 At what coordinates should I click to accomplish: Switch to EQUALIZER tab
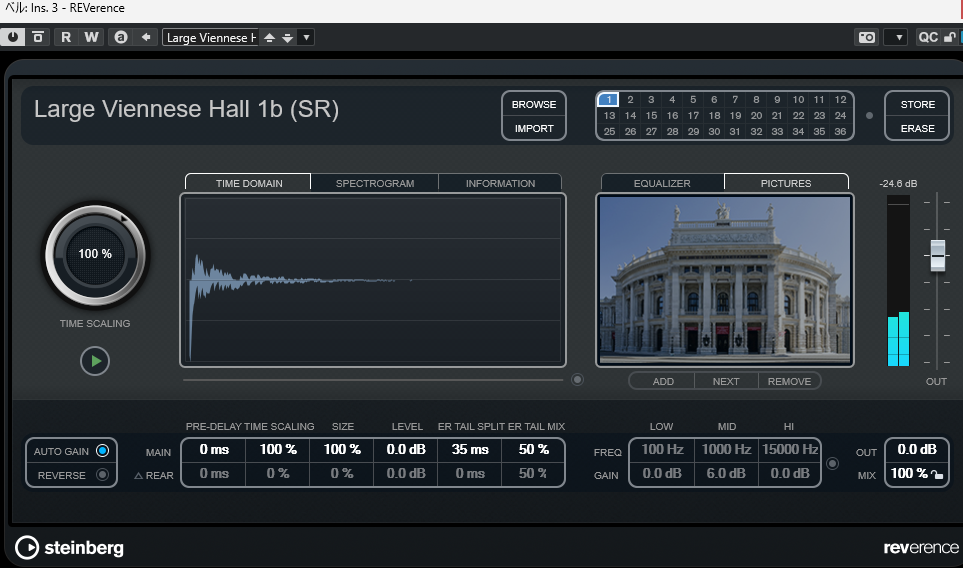662,183
